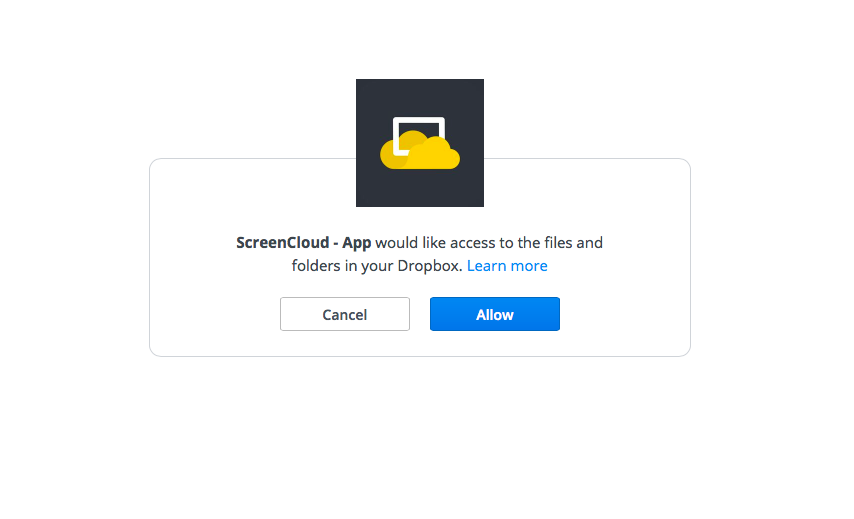854x519 pixels.
Task: Click the word "ScreenCloud" in bold text
Action: point(282,243)
